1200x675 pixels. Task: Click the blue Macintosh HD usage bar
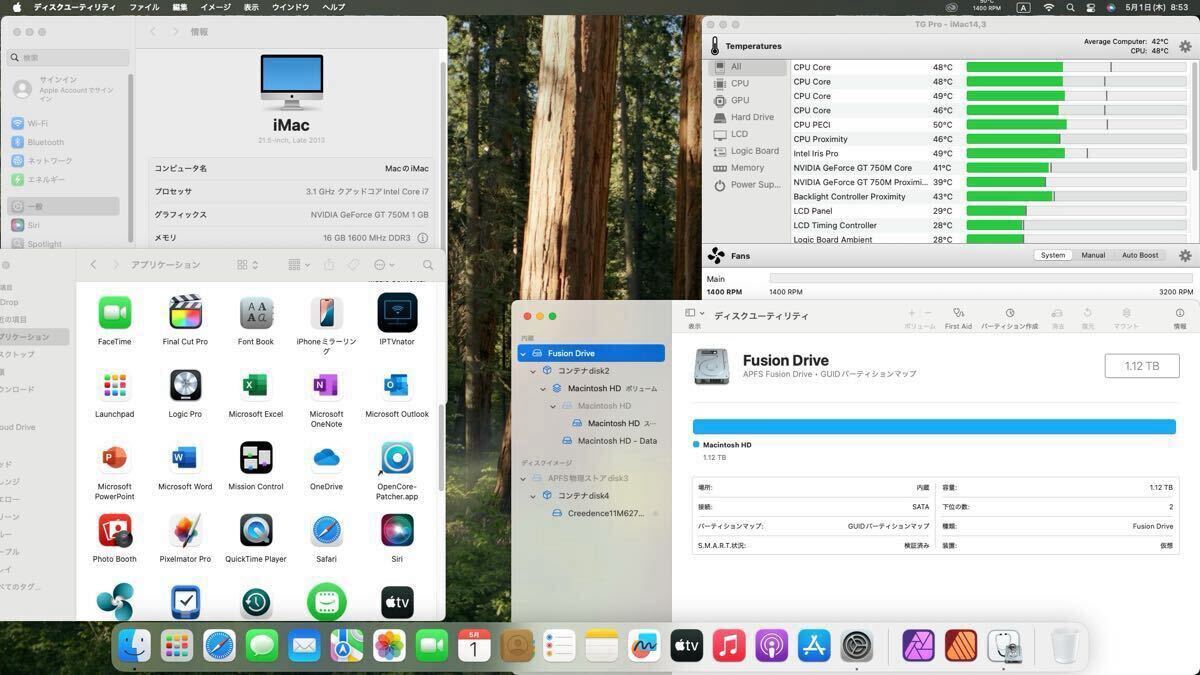point(934,427)
